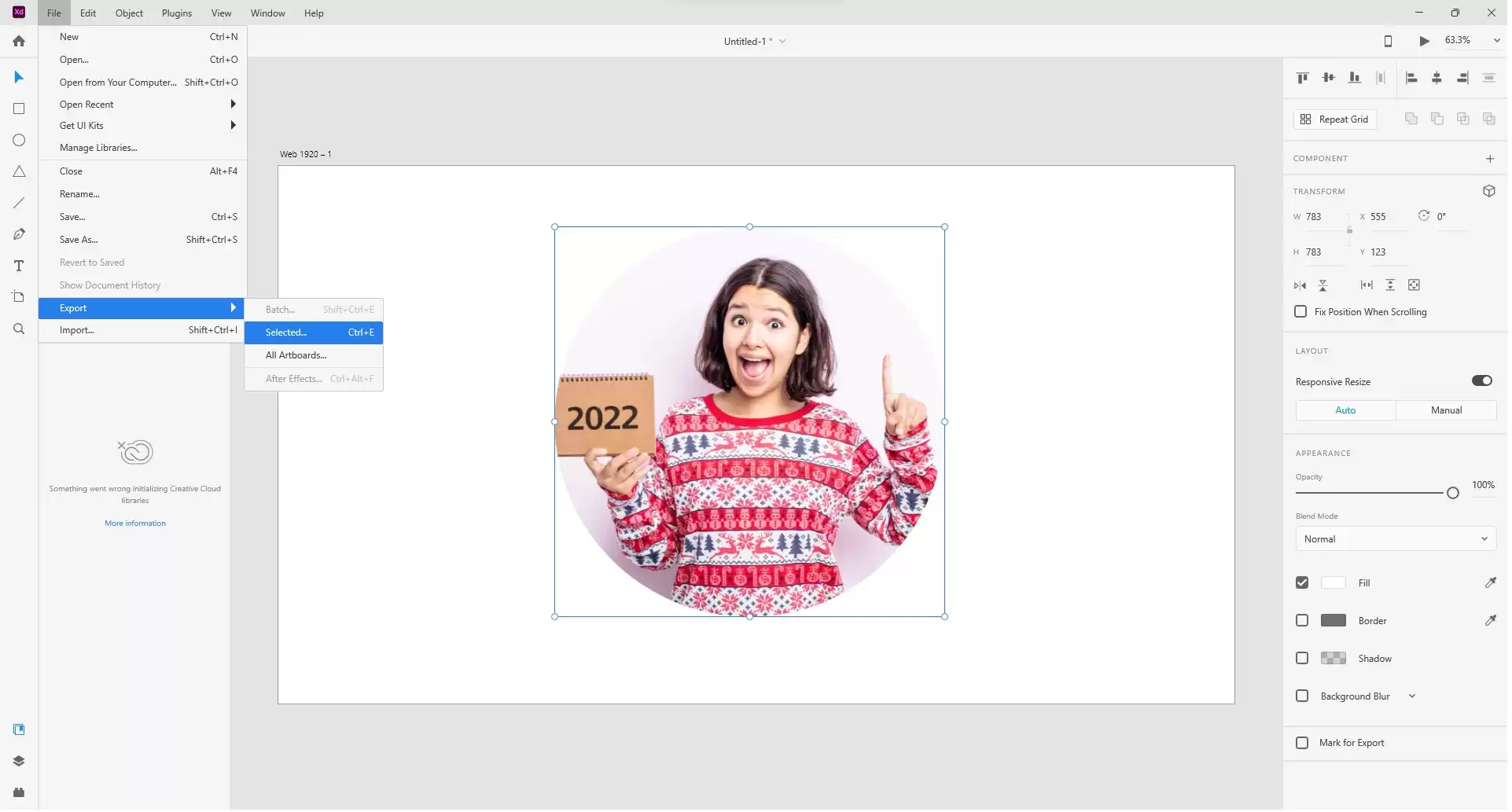Select the Ellipse tool
This screenshot has width=1512, height=812.
[19, 140]
